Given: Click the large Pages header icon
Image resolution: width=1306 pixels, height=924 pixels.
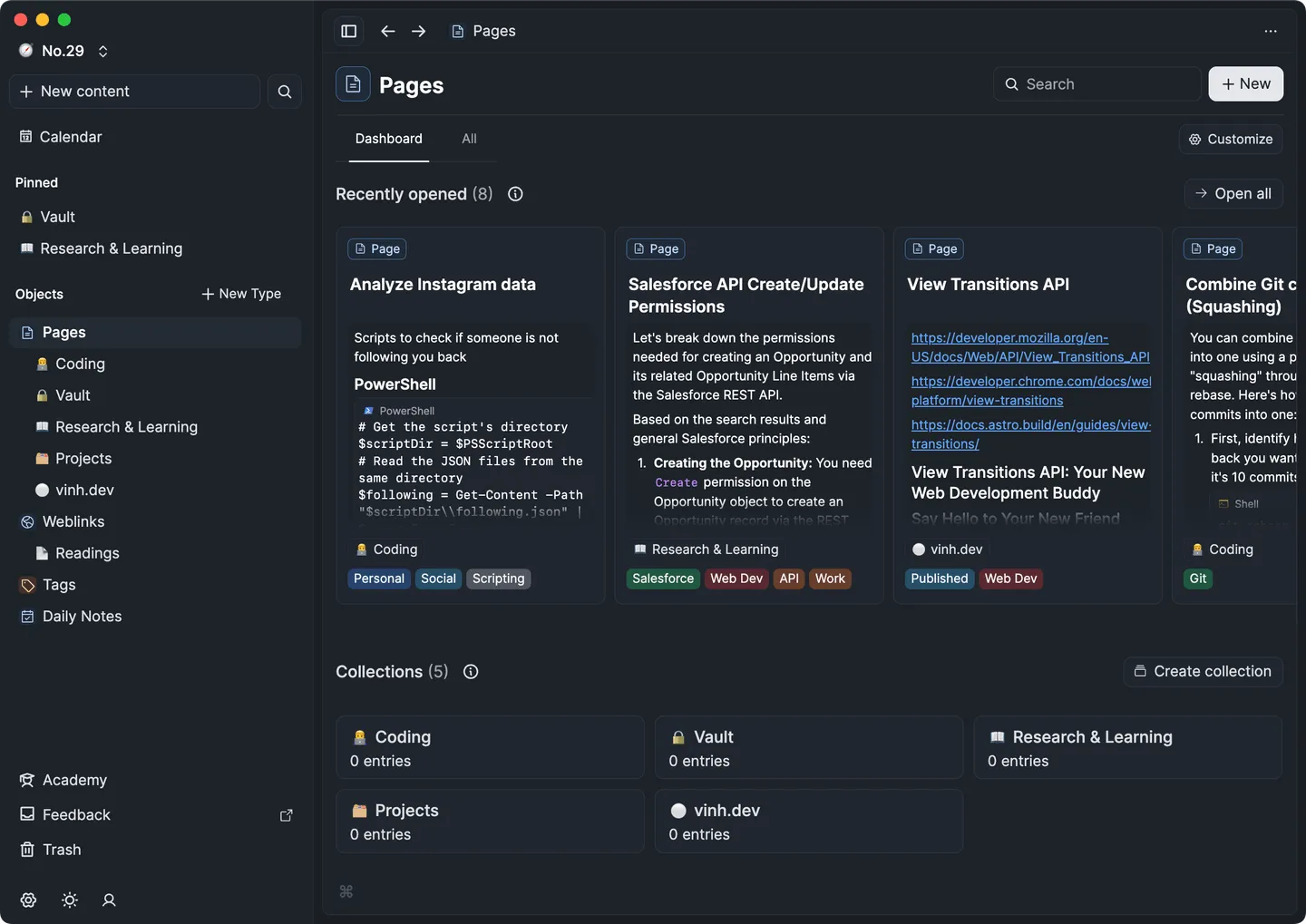Looking at the screenshot, I should 354,84.
